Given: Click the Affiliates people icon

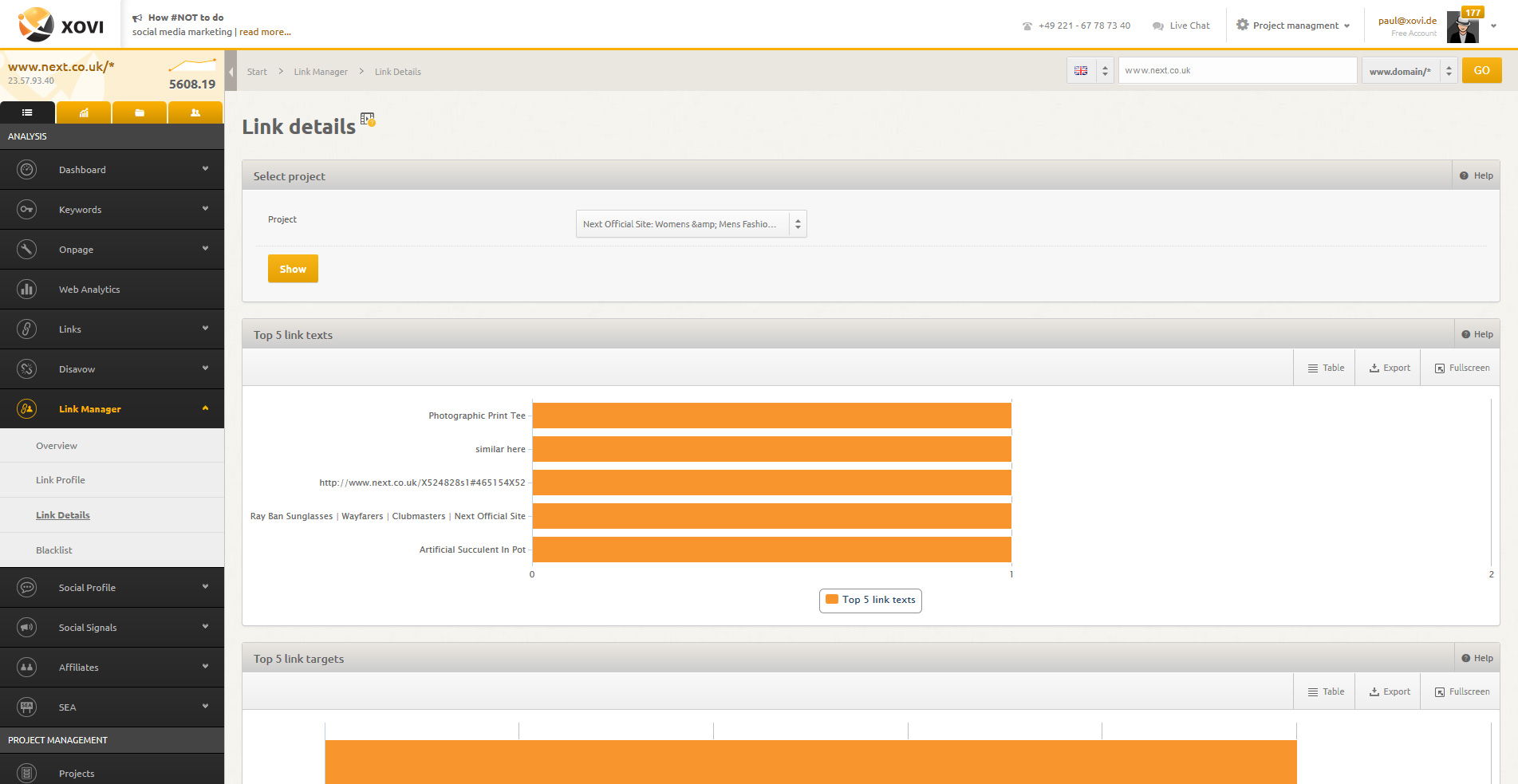Looking at the screenshot, I should pos(27,668).
